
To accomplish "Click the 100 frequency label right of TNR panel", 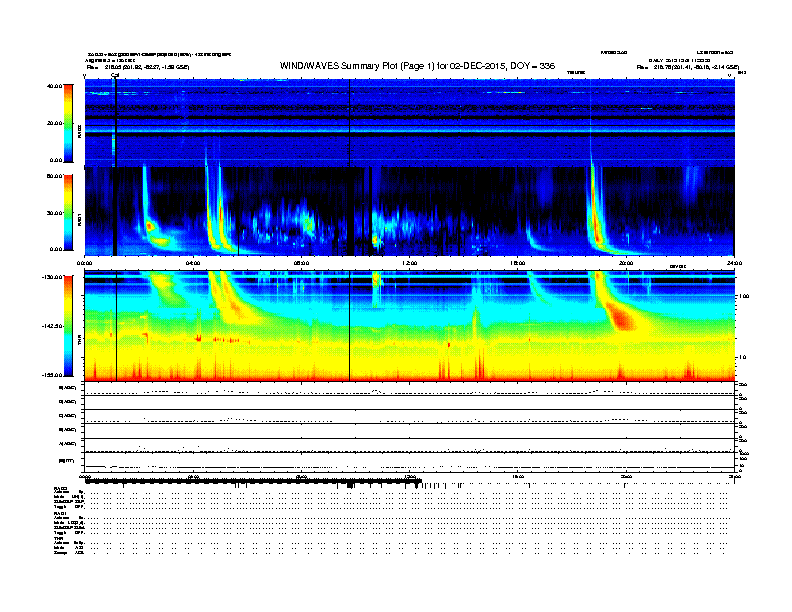I will (x=744, y=296).
